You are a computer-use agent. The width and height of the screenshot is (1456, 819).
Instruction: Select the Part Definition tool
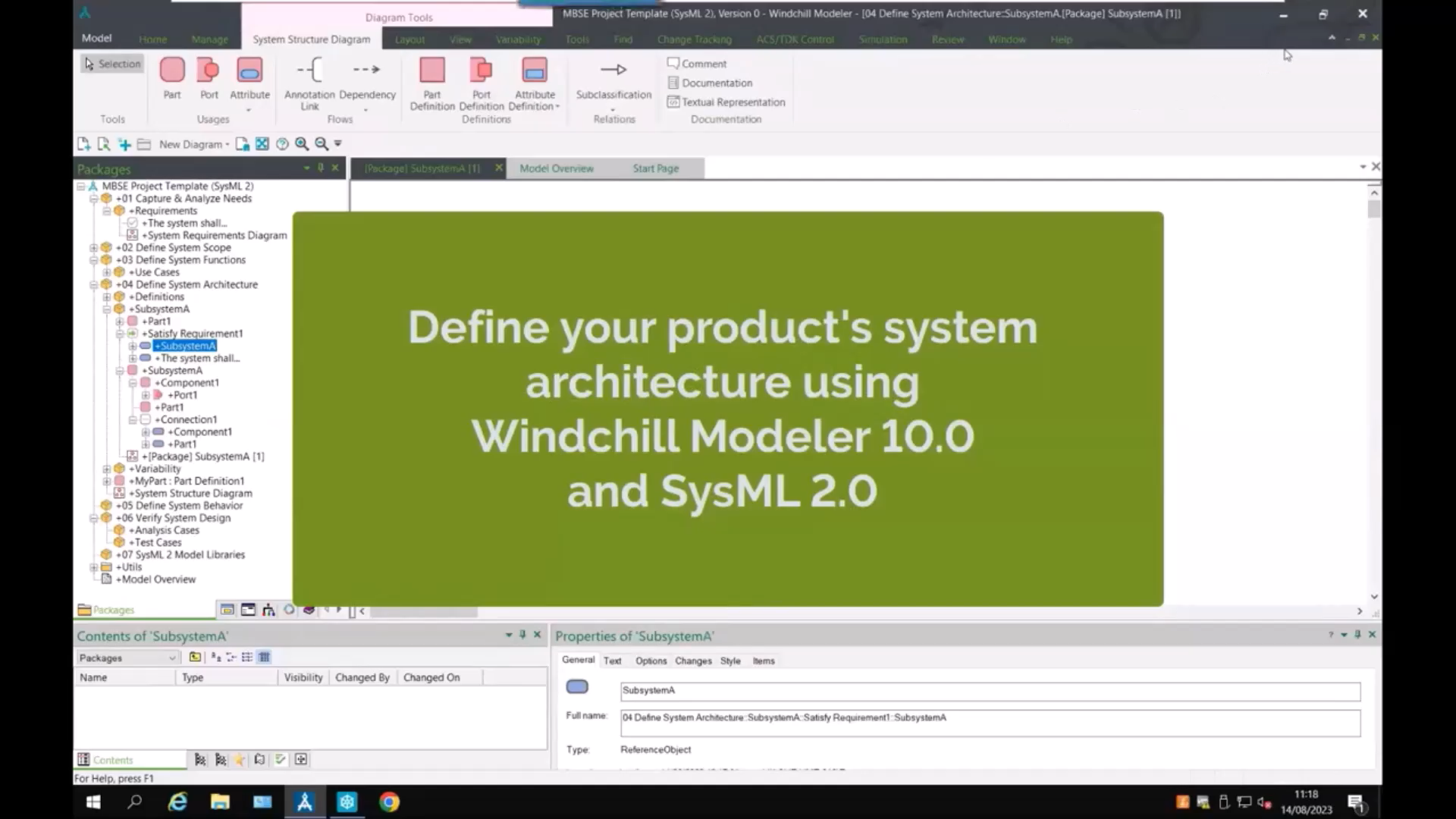pyautogui.click(x=432, y=83)
